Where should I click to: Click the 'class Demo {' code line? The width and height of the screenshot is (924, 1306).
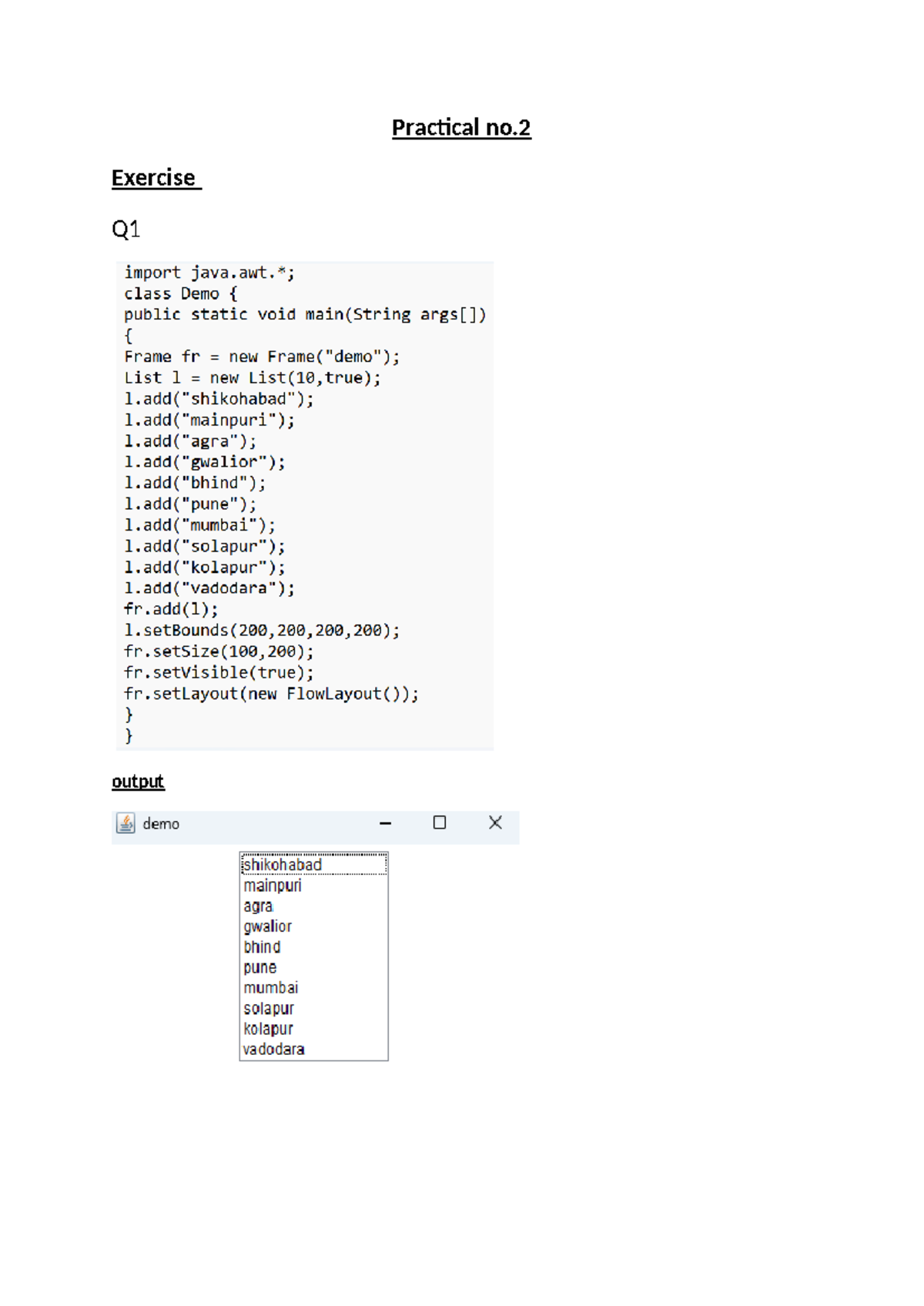coord(181,293)
